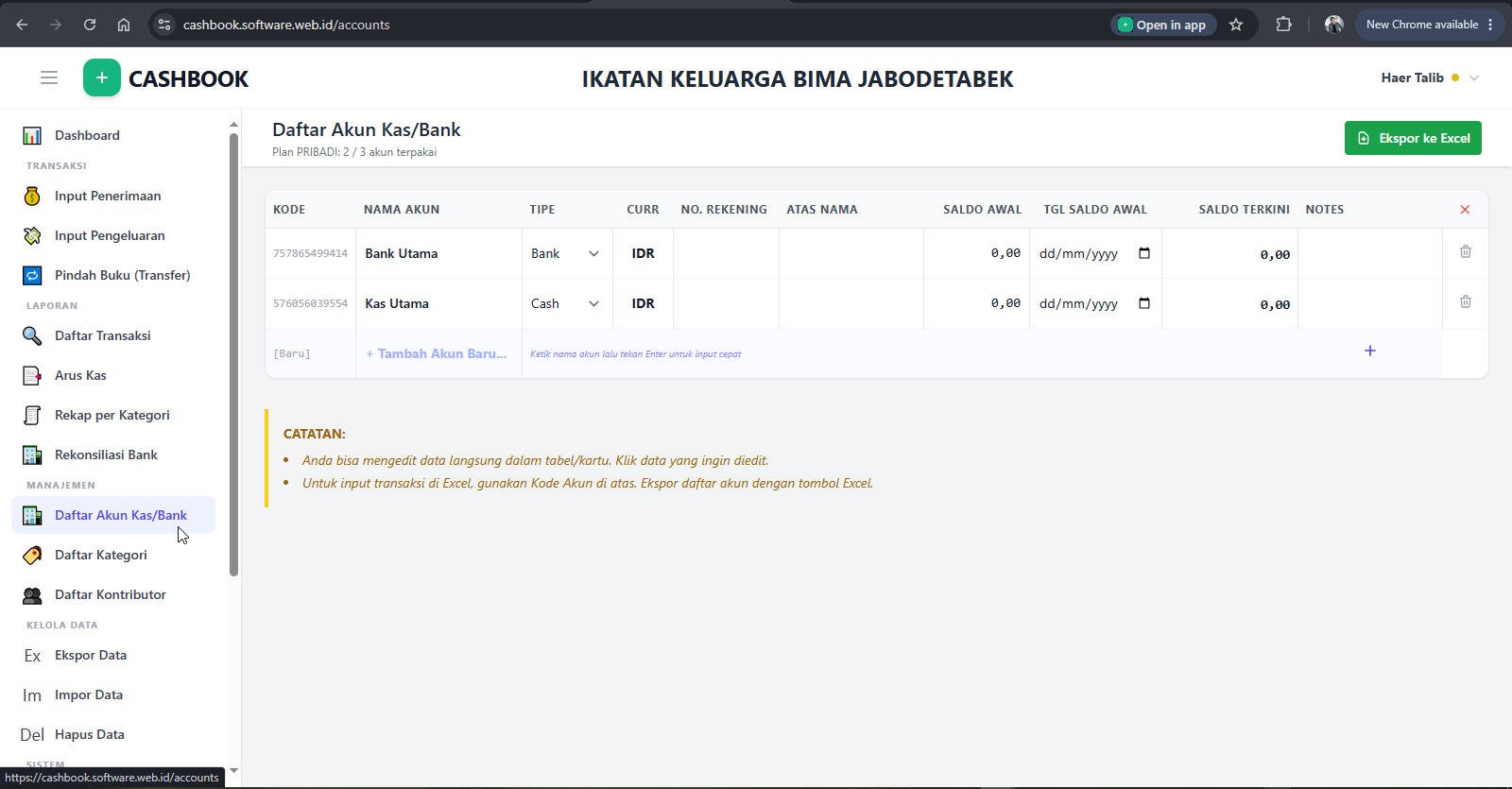Edit Saldo Awal for Kas Utama
Image resolution: width=1512 pixels, height=789 pixels.
[x=976, y=303]
